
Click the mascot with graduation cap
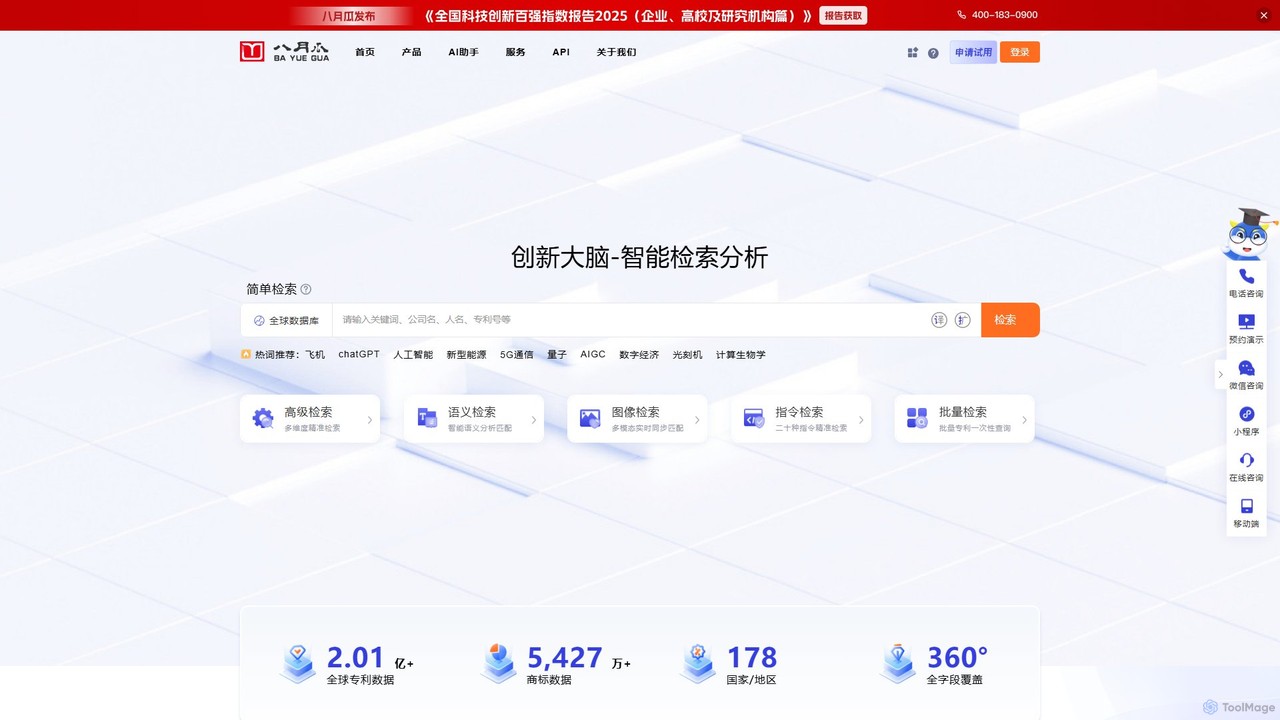1249,235
